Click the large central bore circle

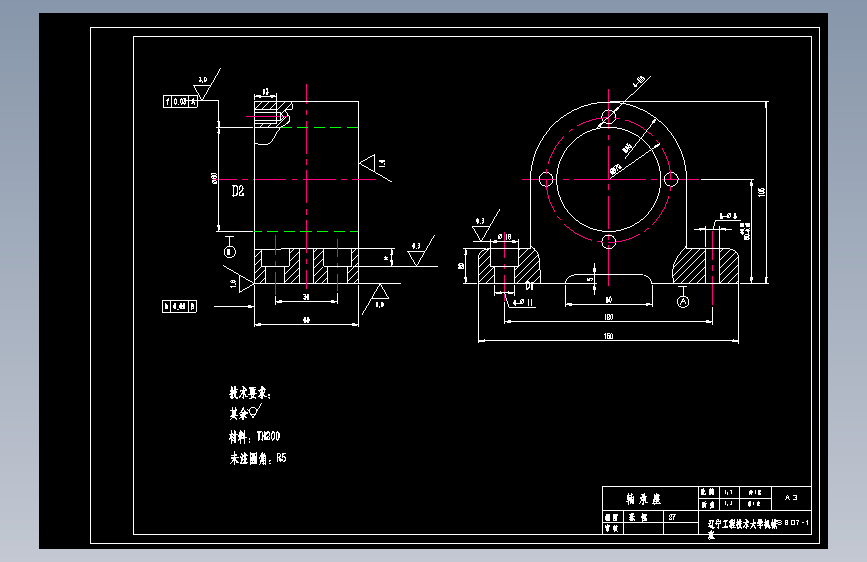(609, 179)
